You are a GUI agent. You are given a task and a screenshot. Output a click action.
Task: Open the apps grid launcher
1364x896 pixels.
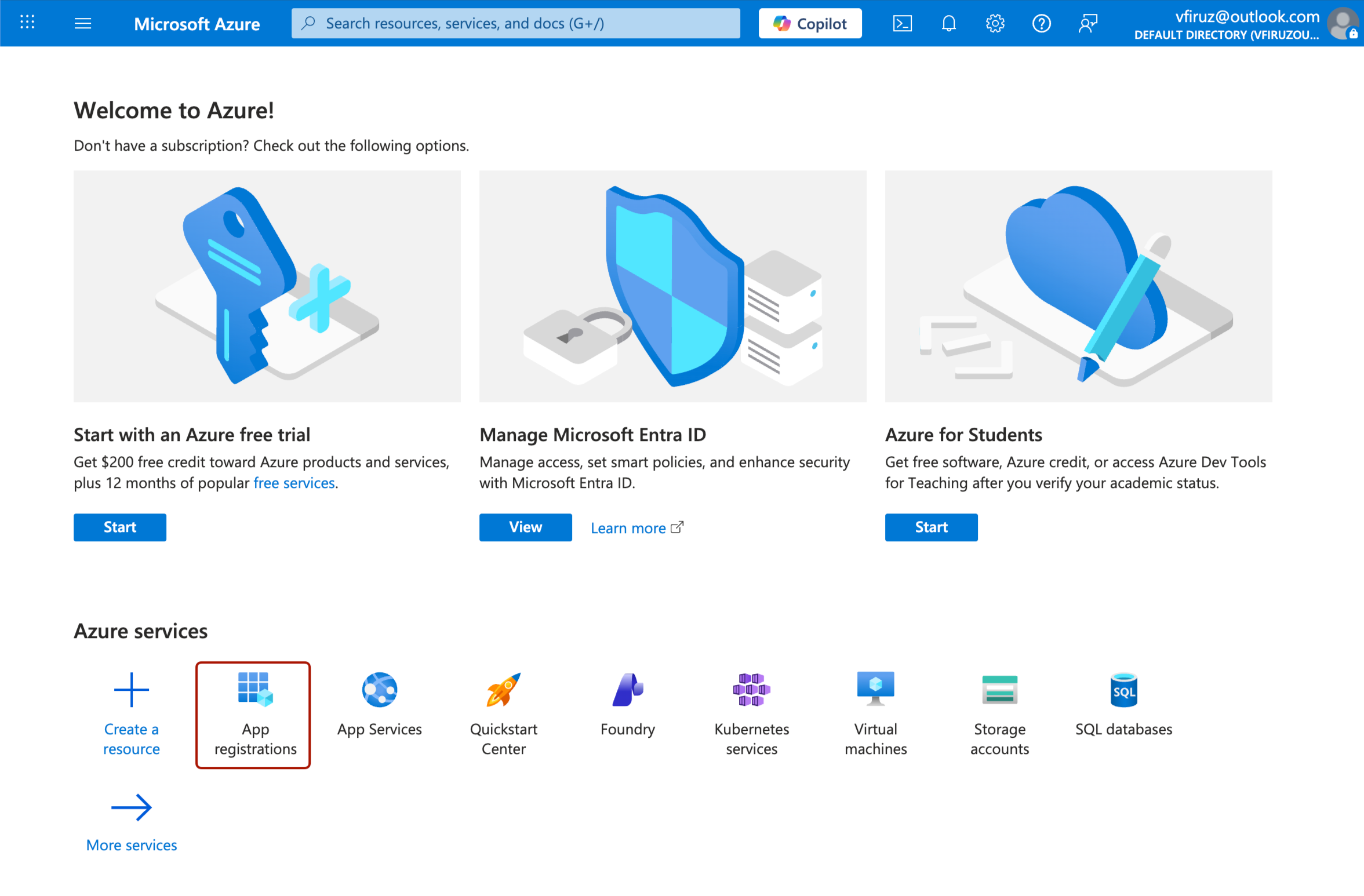point(27,24)
